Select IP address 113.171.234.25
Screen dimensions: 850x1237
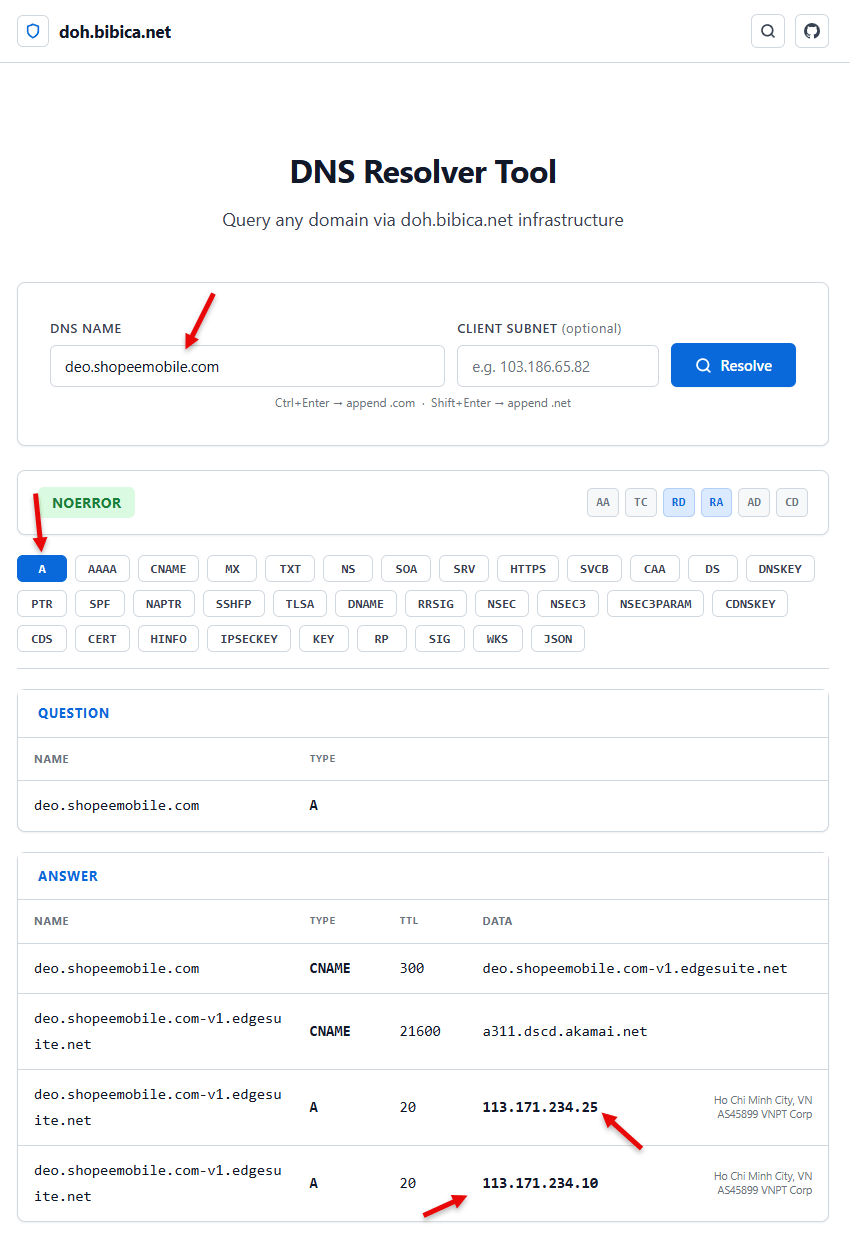(540, 1107)
